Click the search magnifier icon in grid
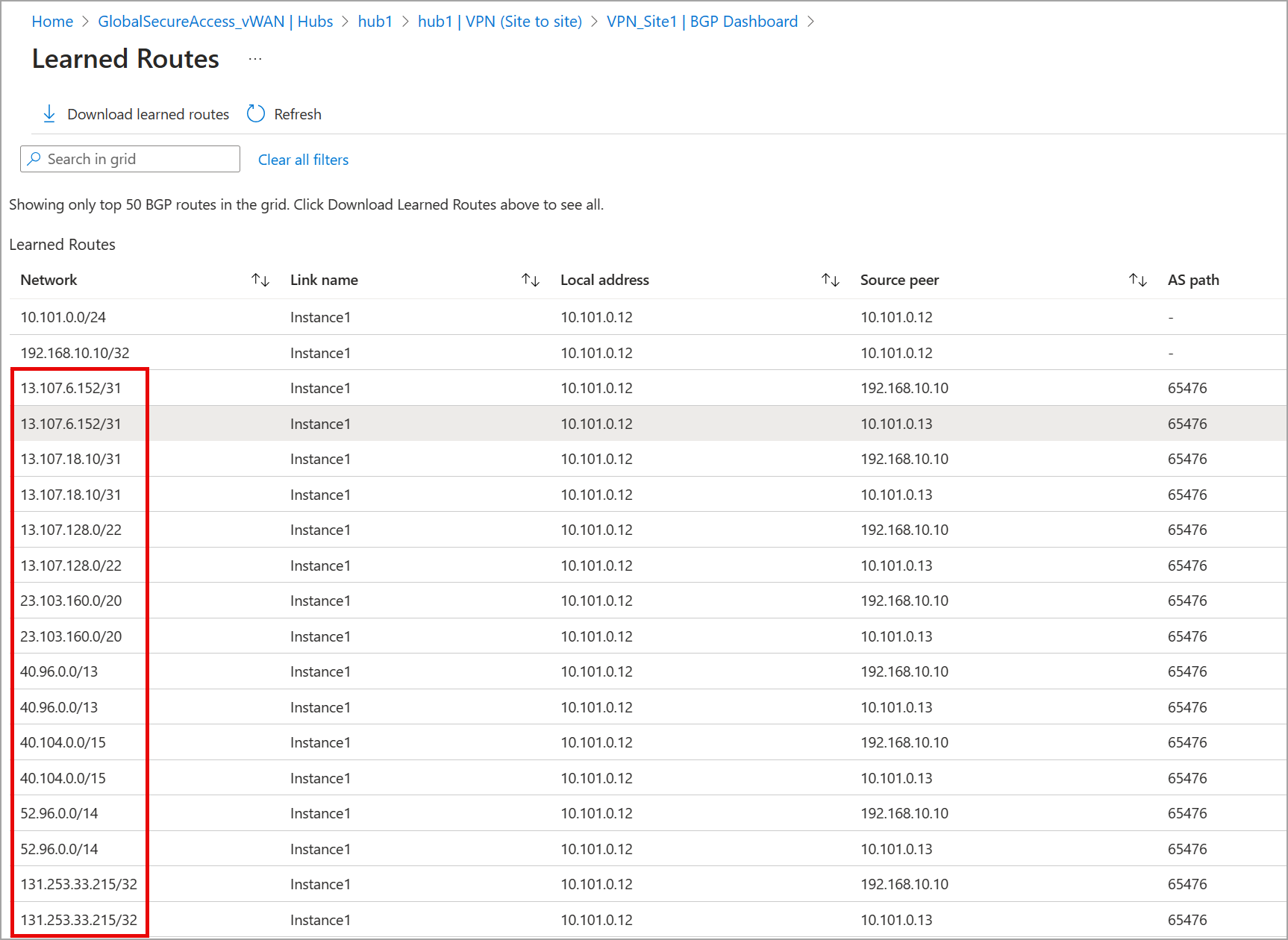Screen dimensions: 1288x940 pyautogui.click(x=34, y=159)
